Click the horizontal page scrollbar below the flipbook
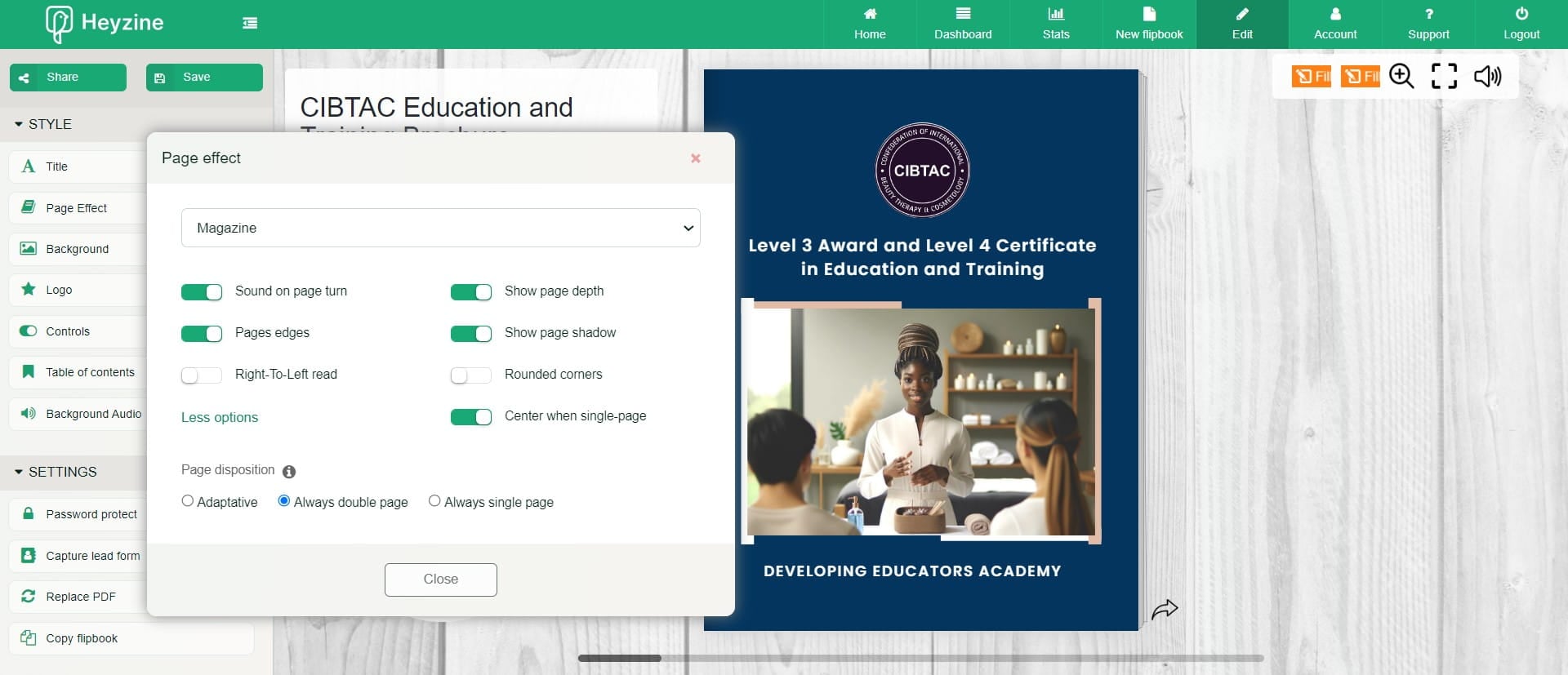 pyautogui.click(x=920, y=658)
